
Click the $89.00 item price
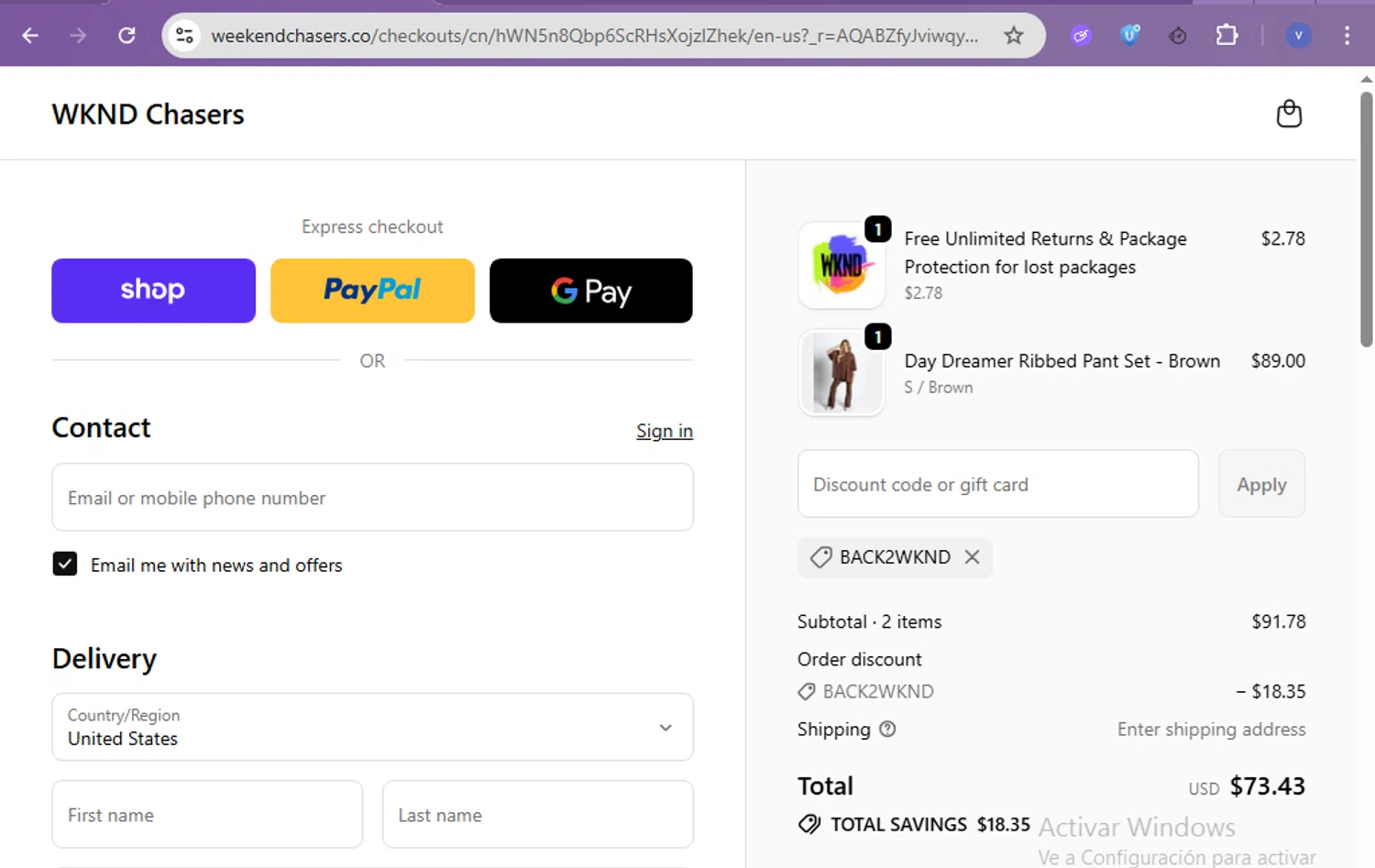1278,361
